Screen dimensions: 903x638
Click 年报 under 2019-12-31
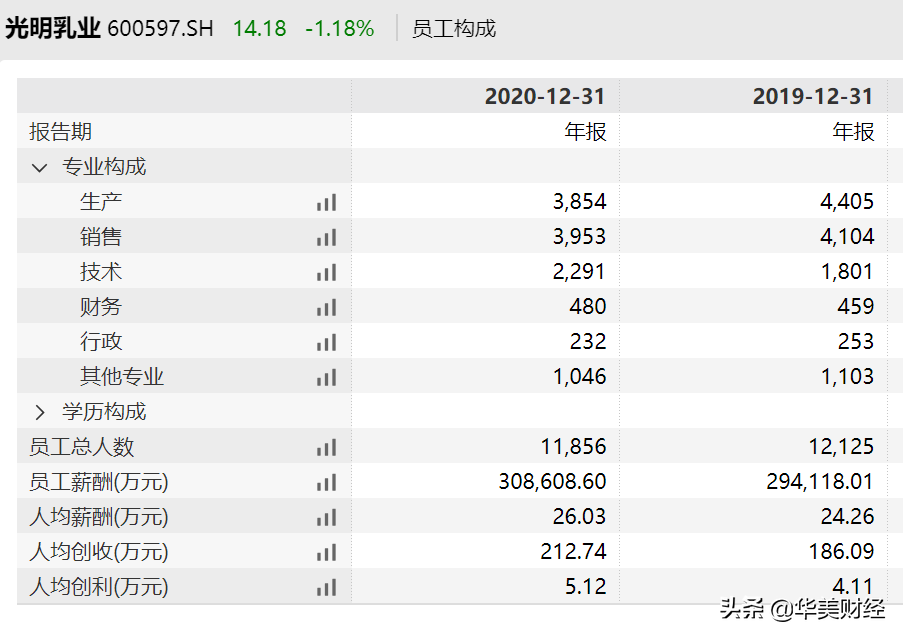coord(853,132)
